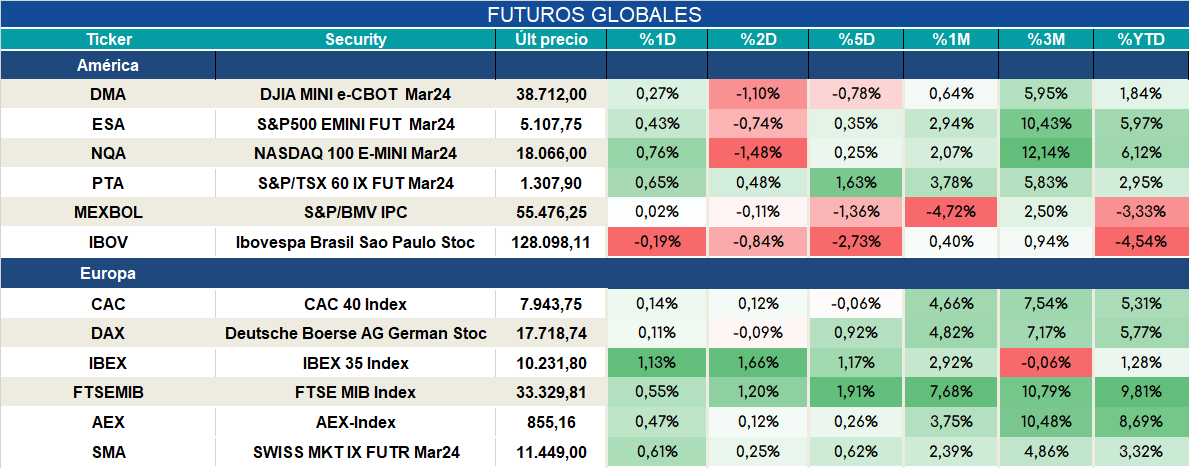Click the Últ precio column header
The height and width of the screenshot is (468, 1189).
551,39
